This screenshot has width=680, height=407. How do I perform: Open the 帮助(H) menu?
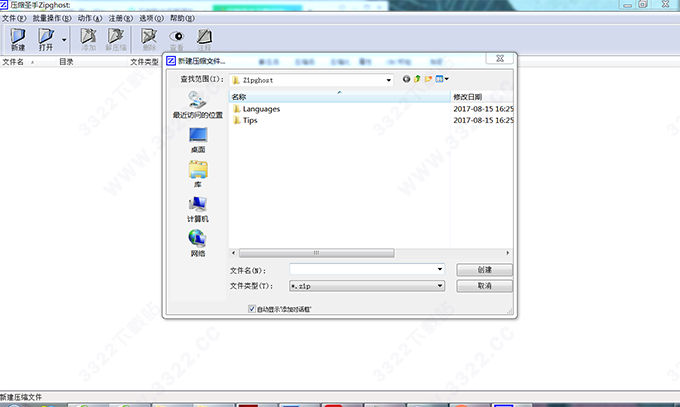[182, 18]
